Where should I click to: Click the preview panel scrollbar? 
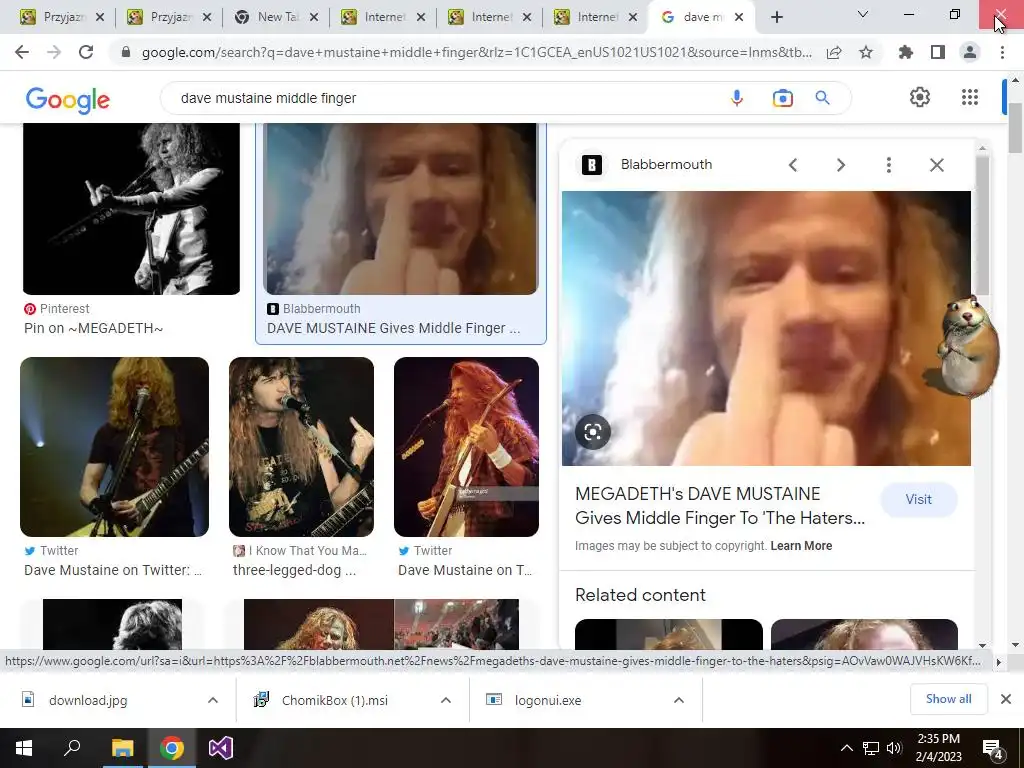click(982, 225)
